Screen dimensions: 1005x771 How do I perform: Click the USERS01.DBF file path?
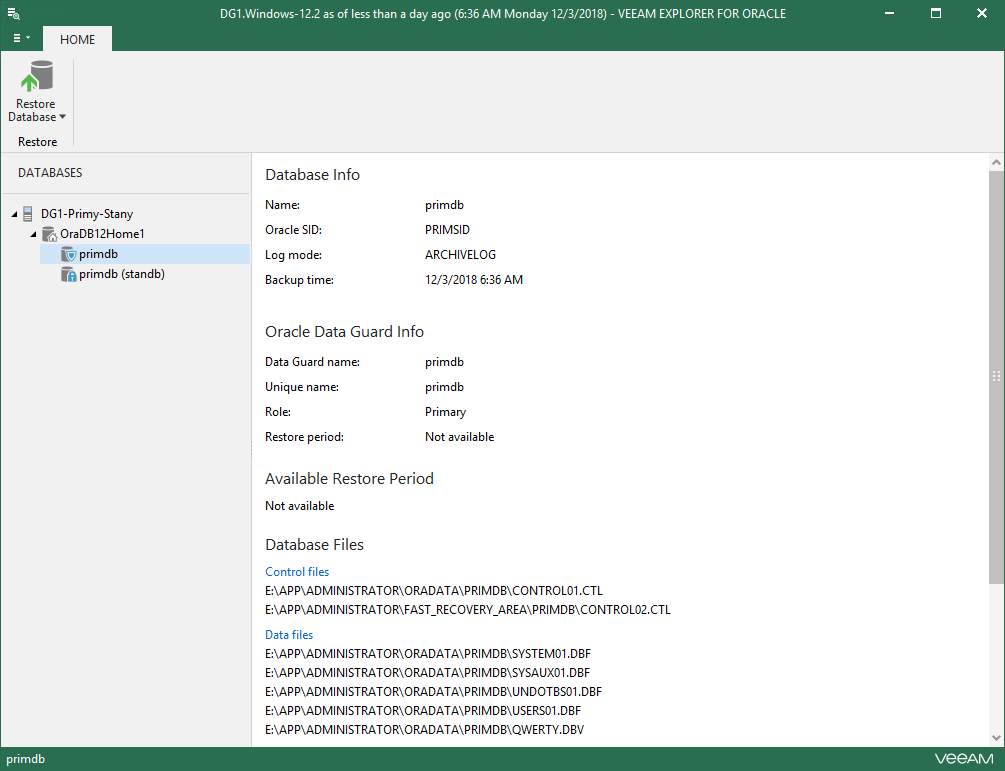point(423,711)
